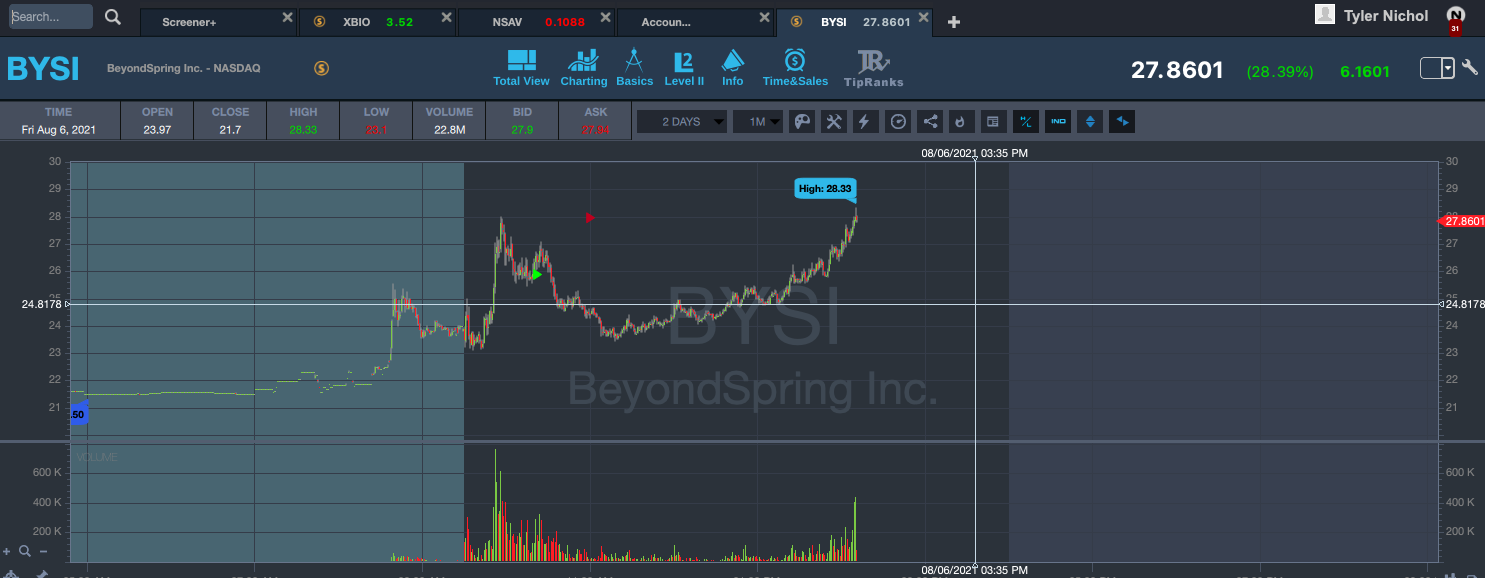The width and height of the screenshot is (1485, 578).
Task: Open Time&Sales view
Action: (795, 68)
